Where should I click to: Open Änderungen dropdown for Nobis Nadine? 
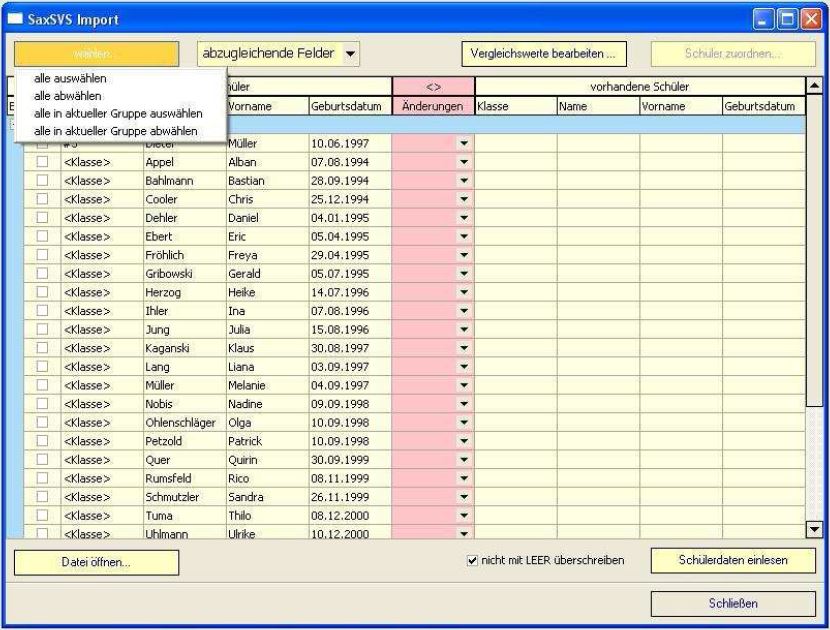pos(464,404)
